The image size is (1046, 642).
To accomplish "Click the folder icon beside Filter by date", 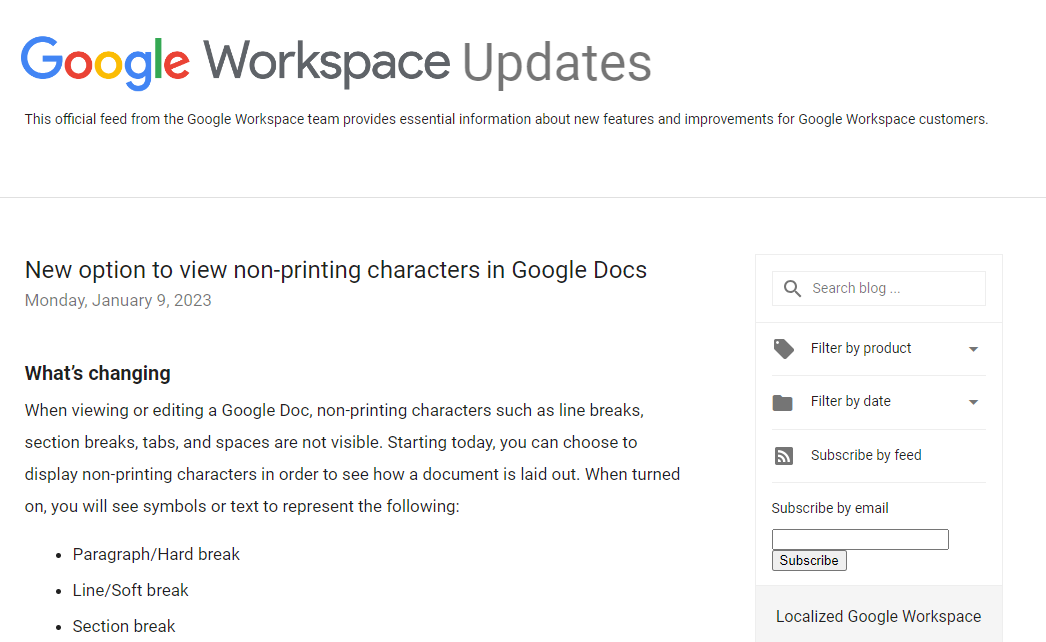I will (x=784, y=402).
